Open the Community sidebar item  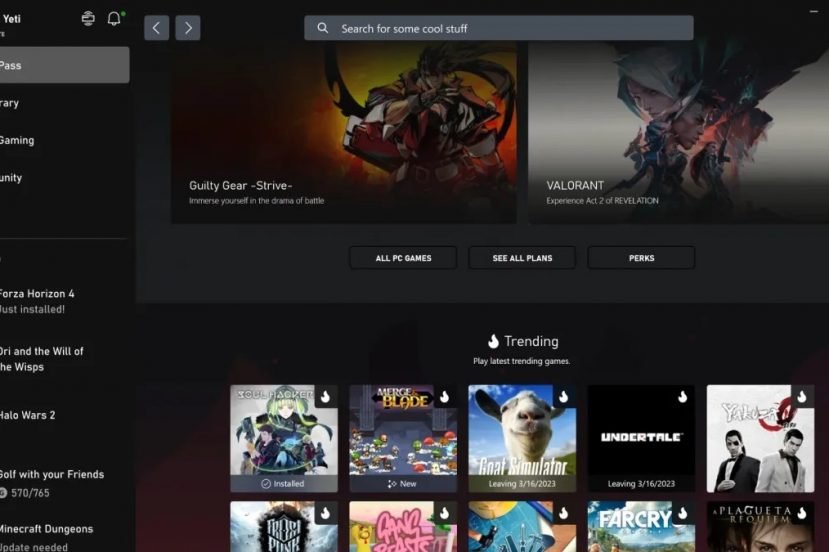64,178
